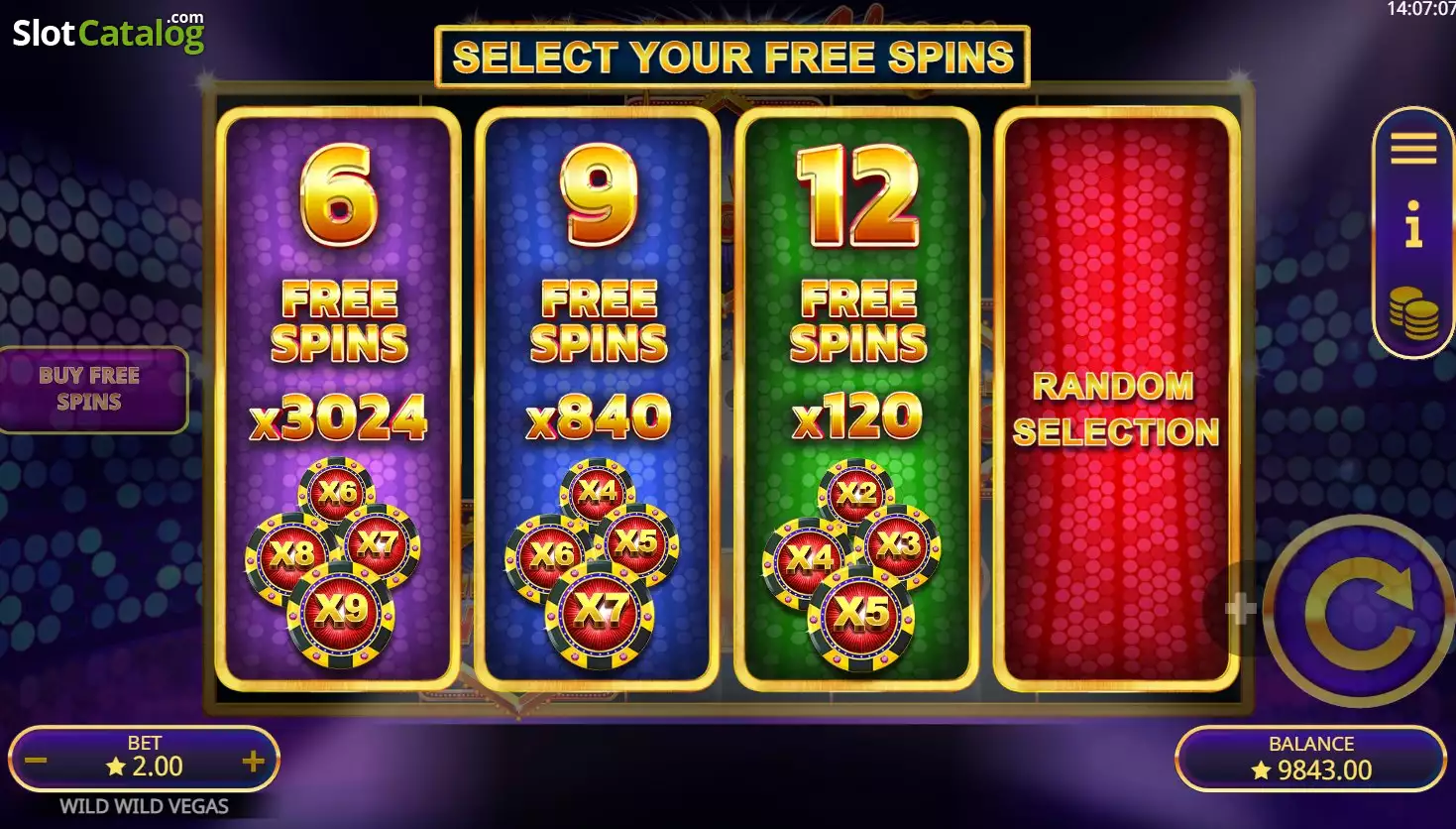The width and height of the screenshot is (1456, 829).
Task: Select the 9 Free Spins blue card
Action: point(598,399)
